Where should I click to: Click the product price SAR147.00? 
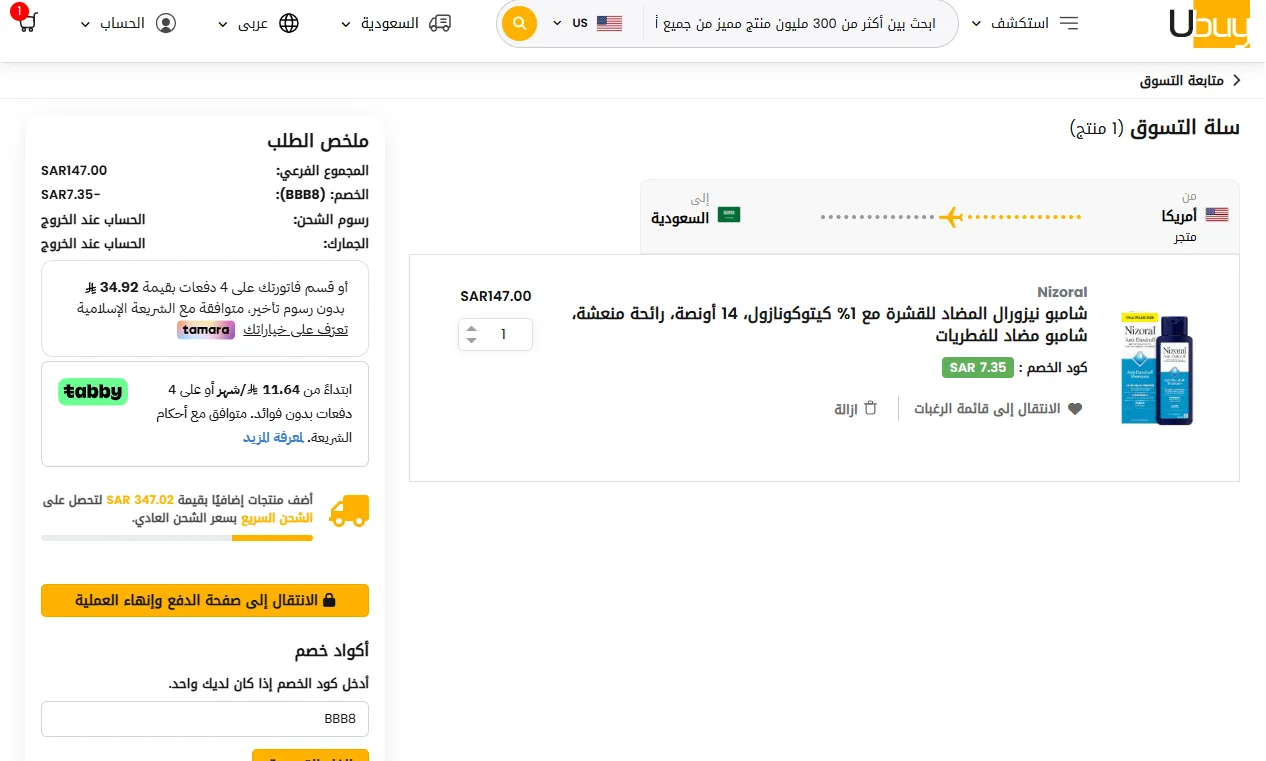pos(496,296)
